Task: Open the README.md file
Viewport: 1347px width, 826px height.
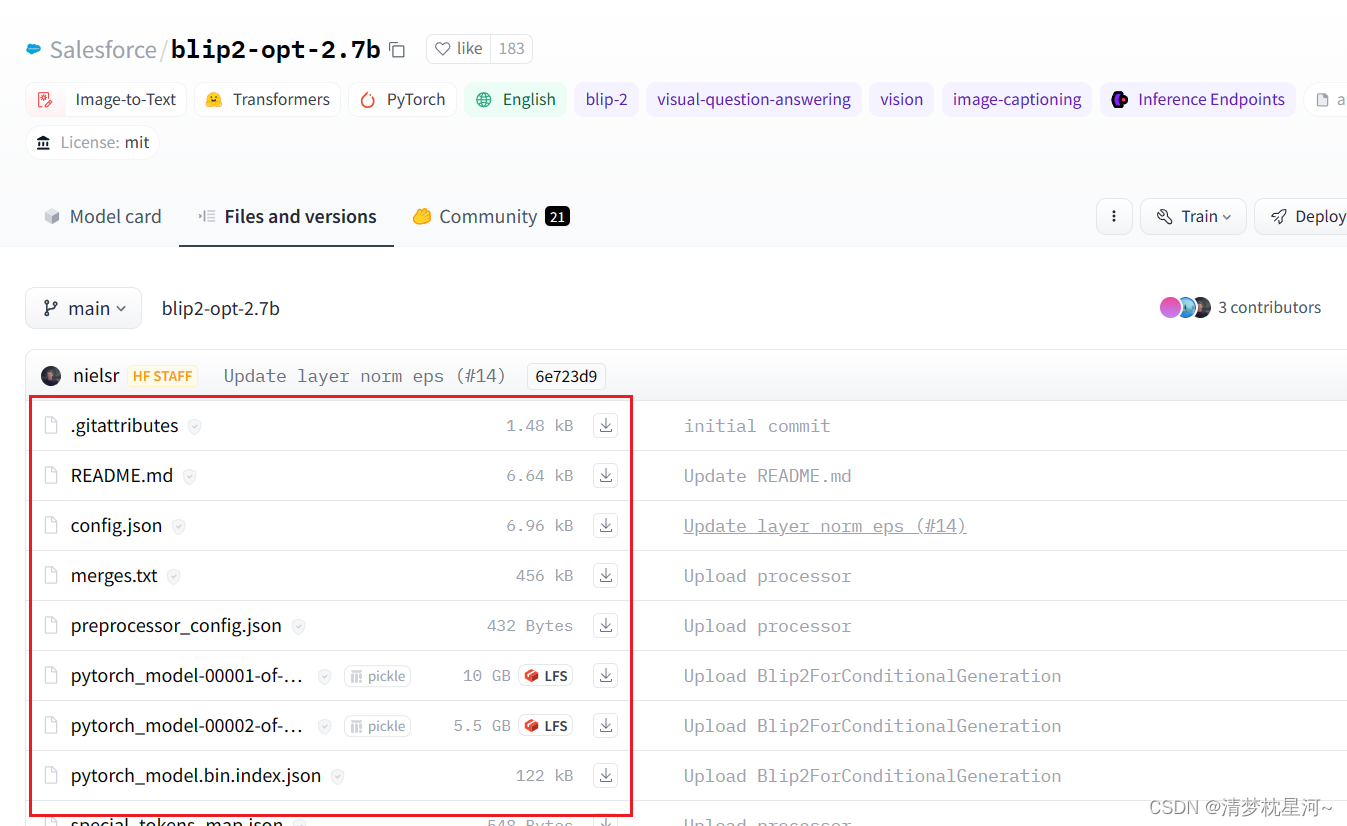Action: (x=122, y=475)
